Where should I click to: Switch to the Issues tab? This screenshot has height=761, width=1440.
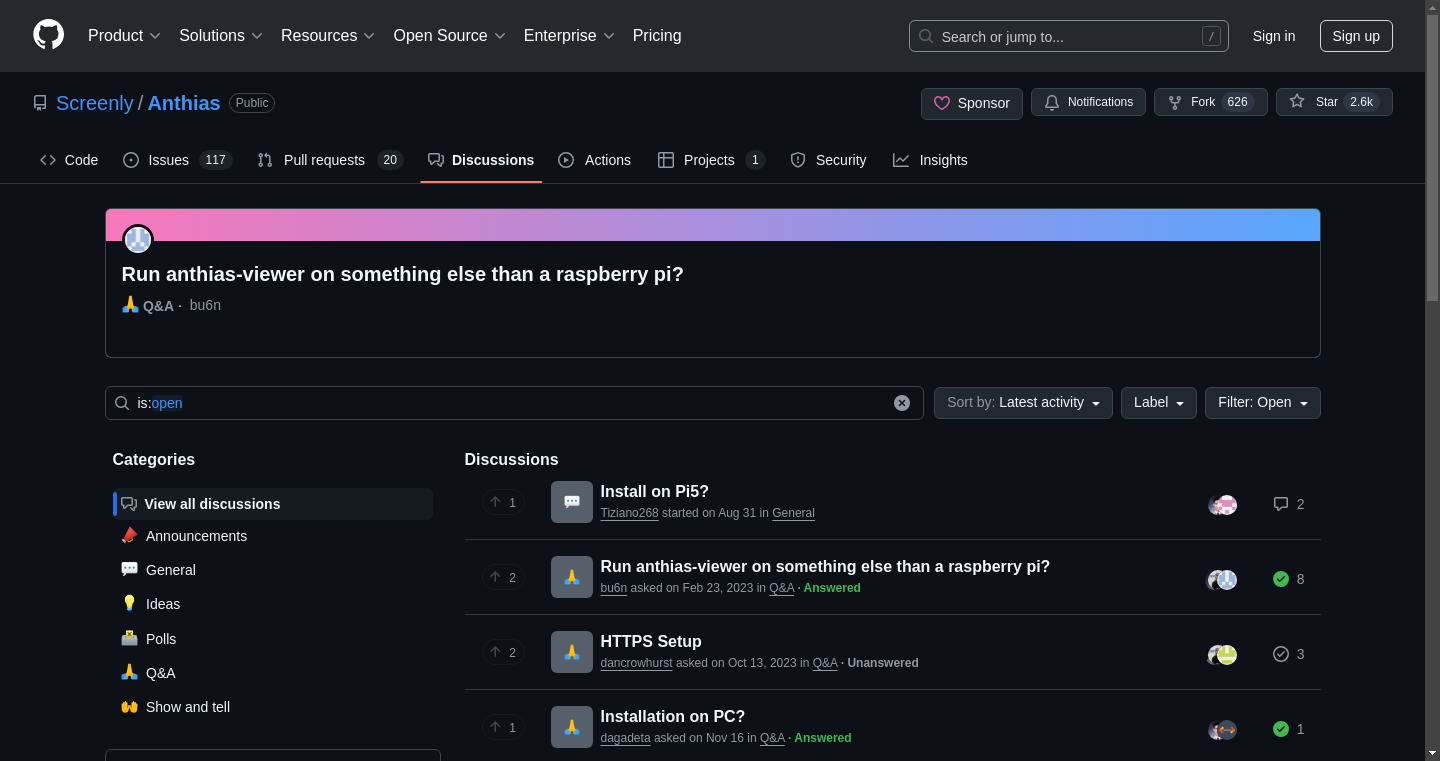click(177, 160)
